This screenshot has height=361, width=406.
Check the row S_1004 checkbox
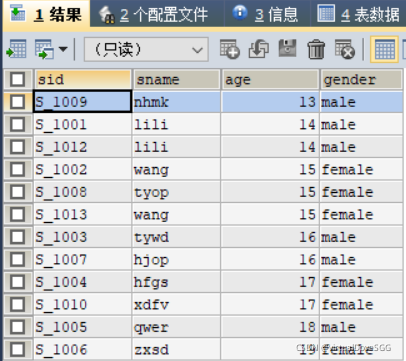point(17,282)
